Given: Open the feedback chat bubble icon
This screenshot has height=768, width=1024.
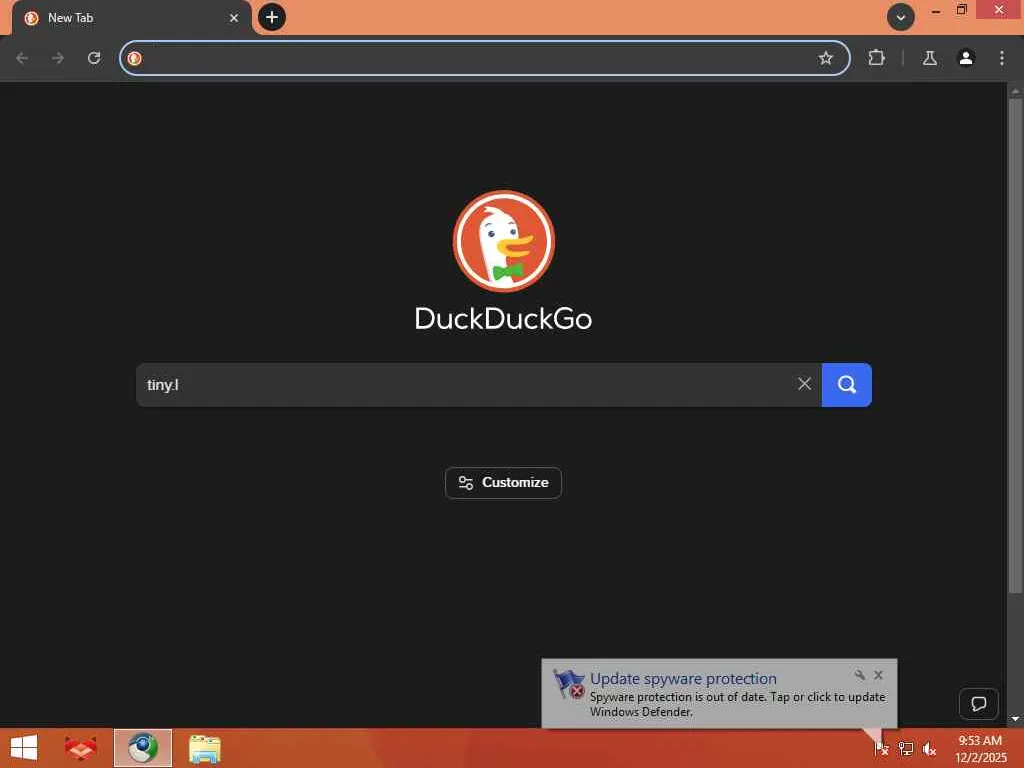Looking at the screenshot, I should (978, 703).
